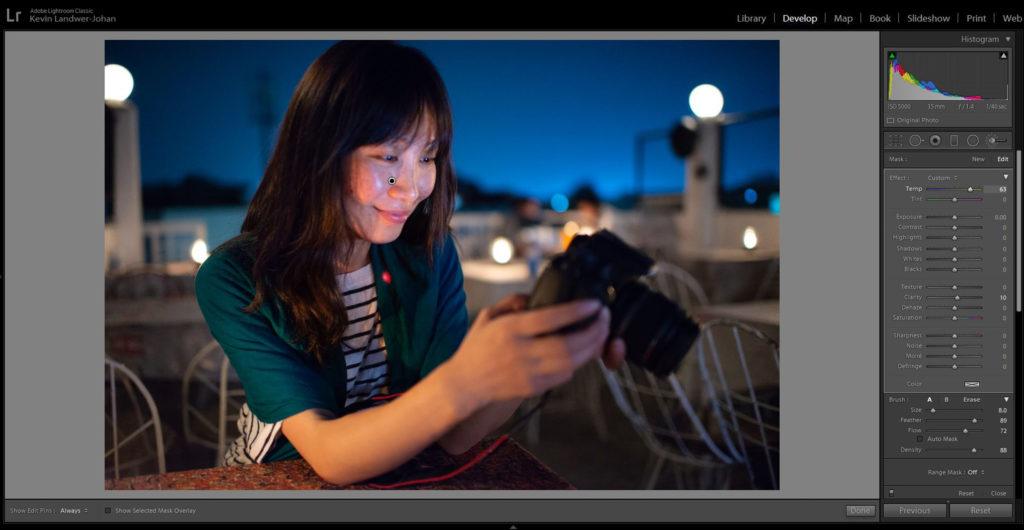Image resolution: width=1024 pixels, height=530 pixels.
Task: Toggle the Original Photo checkbox
Action: pyautogui.click(x=891, y=120)
